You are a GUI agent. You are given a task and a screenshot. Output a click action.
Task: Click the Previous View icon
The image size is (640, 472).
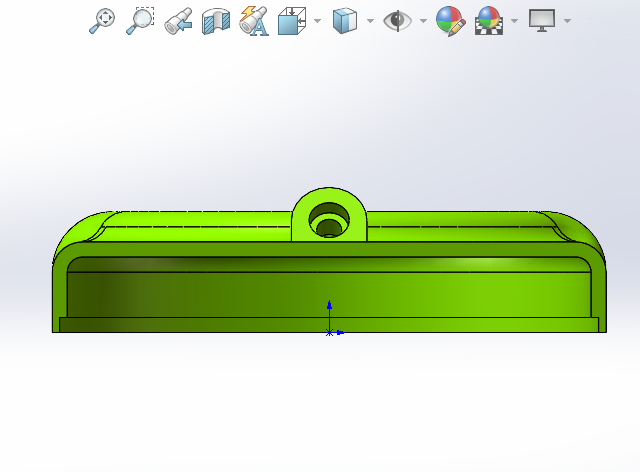[x=178, y=21]
